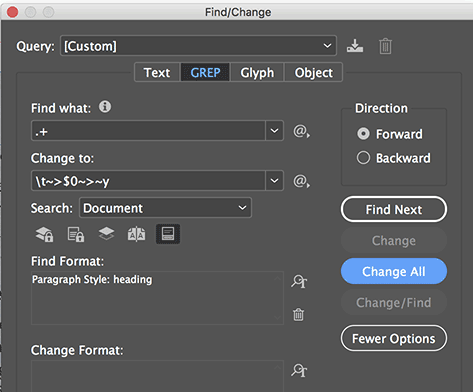Close the Find/Change dialog window
Viewport: 473px width, 392px height.
(x=12, y=12)
